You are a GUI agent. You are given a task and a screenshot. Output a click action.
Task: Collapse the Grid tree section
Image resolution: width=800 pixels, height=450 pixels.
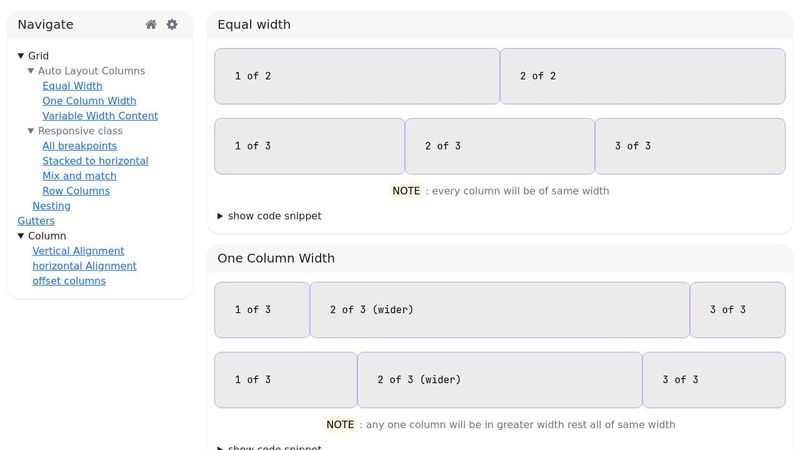tap(22, 56)
